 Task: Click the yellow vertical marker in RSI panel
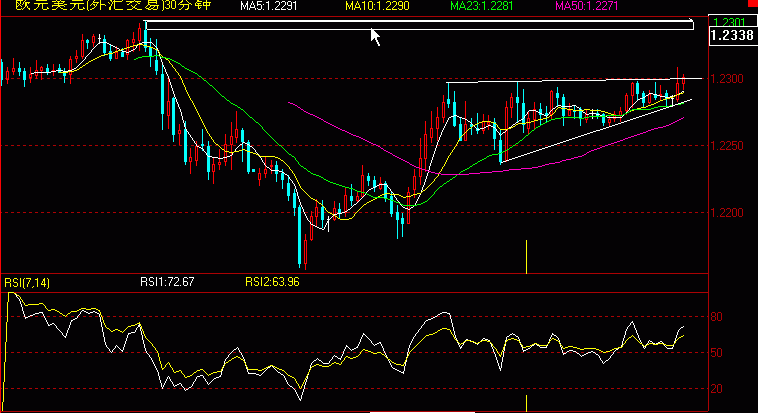pos(526,403)
